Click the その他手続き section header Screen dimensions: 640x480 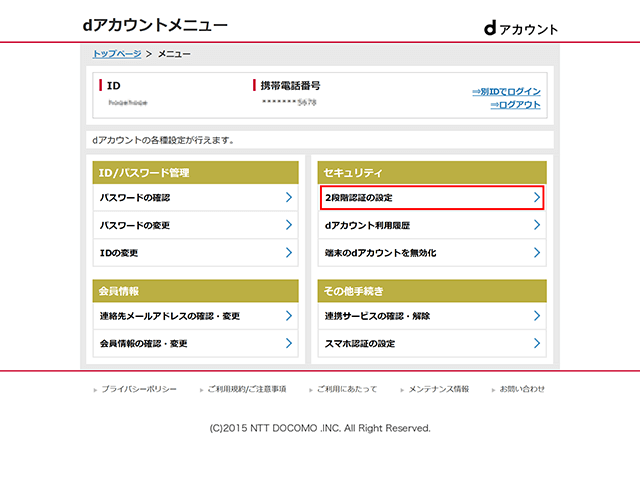tap(432, 291)
